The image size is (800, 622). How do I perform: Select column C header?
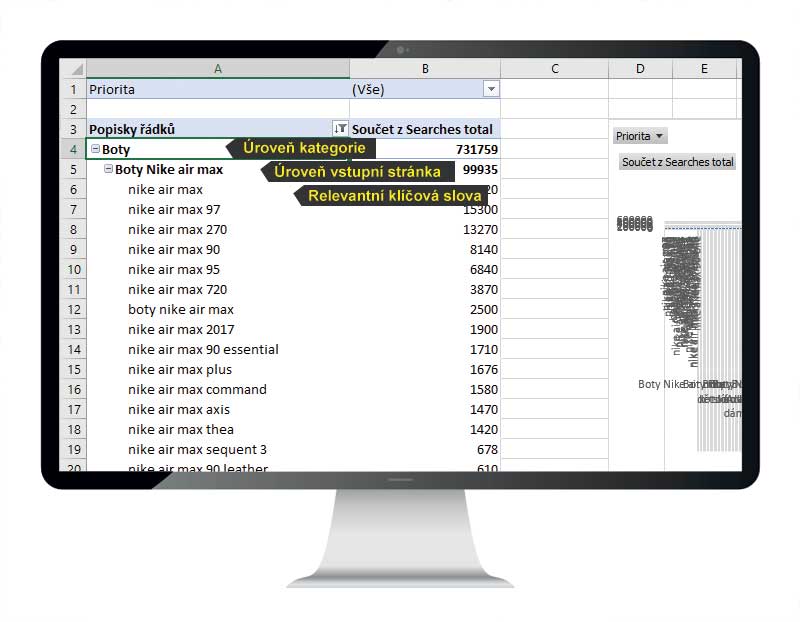(x=555, y=68)
